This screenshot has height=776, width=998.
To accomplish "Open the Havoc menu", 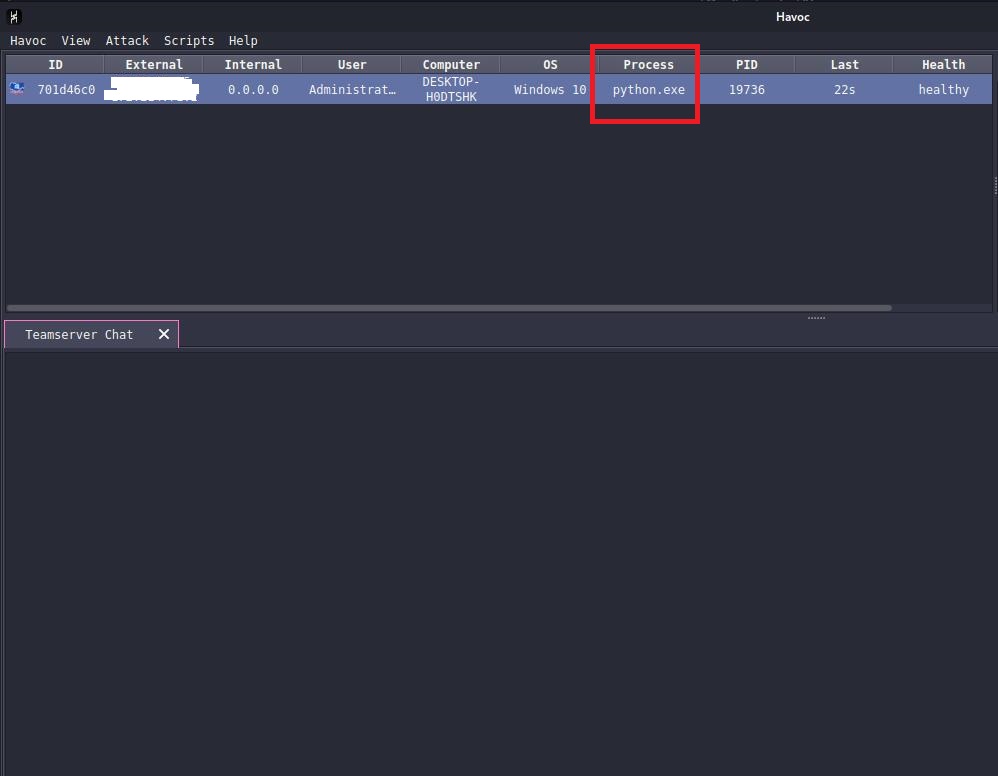I will pos(28,41).
